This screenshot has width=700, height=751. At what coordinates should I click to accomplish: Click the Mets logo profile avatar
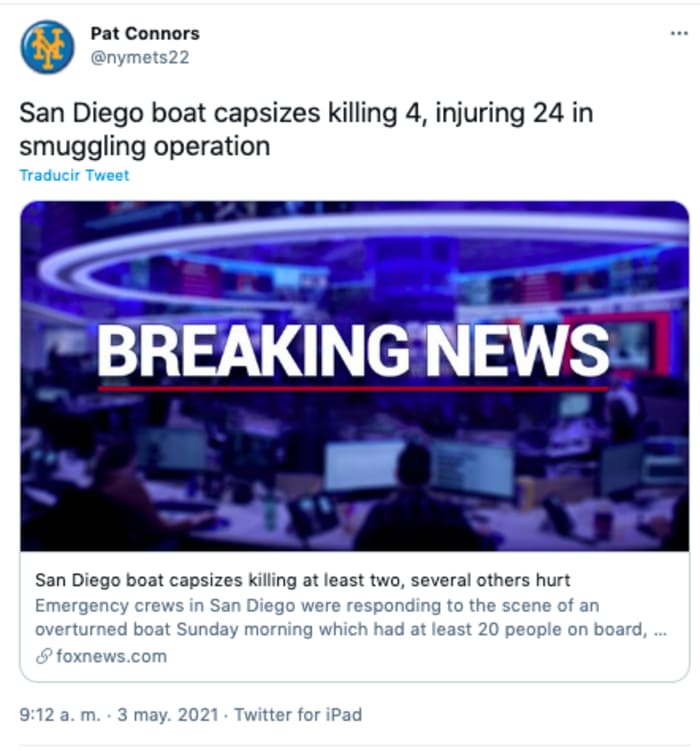tap(47, 47)
